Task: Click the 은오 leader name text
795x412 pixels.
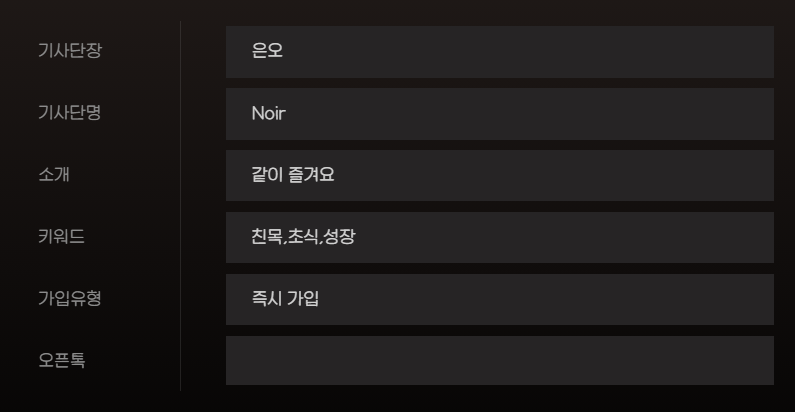Action: [267, 51]
